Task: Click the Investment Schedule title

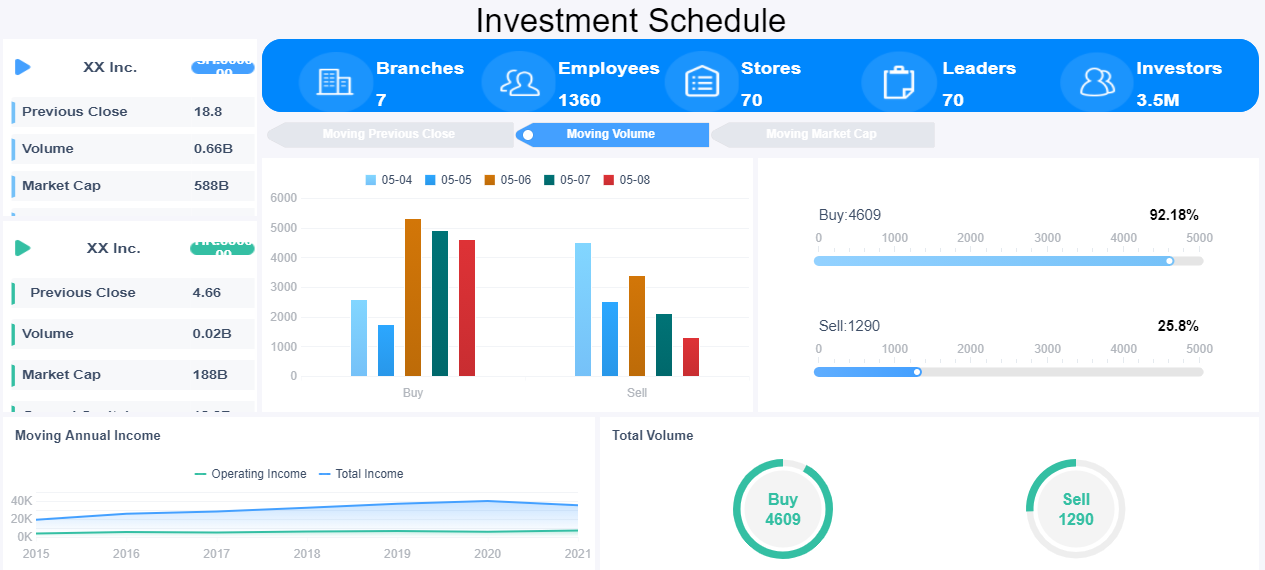Action: tap(631, 20)
